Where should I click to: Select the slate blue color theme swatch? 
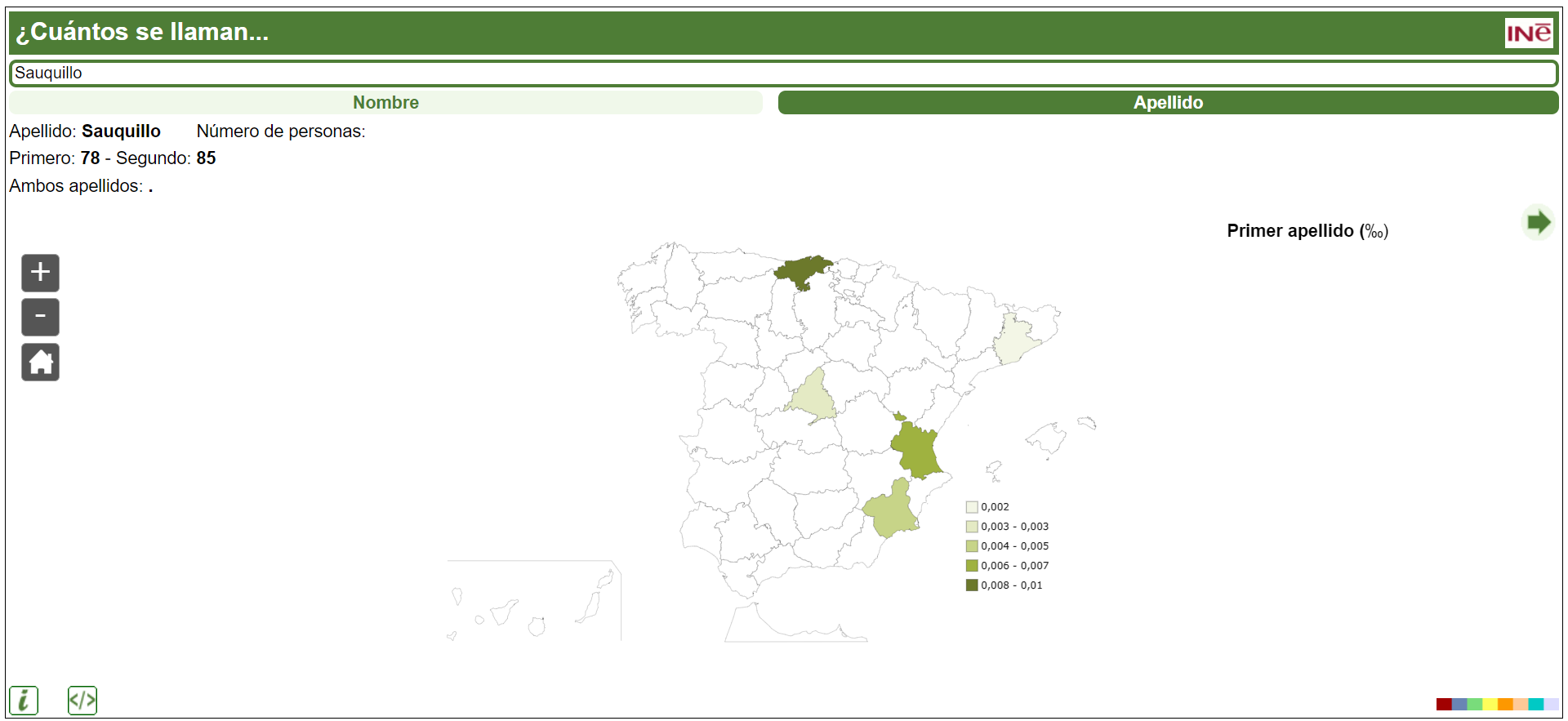[1459, 704]
